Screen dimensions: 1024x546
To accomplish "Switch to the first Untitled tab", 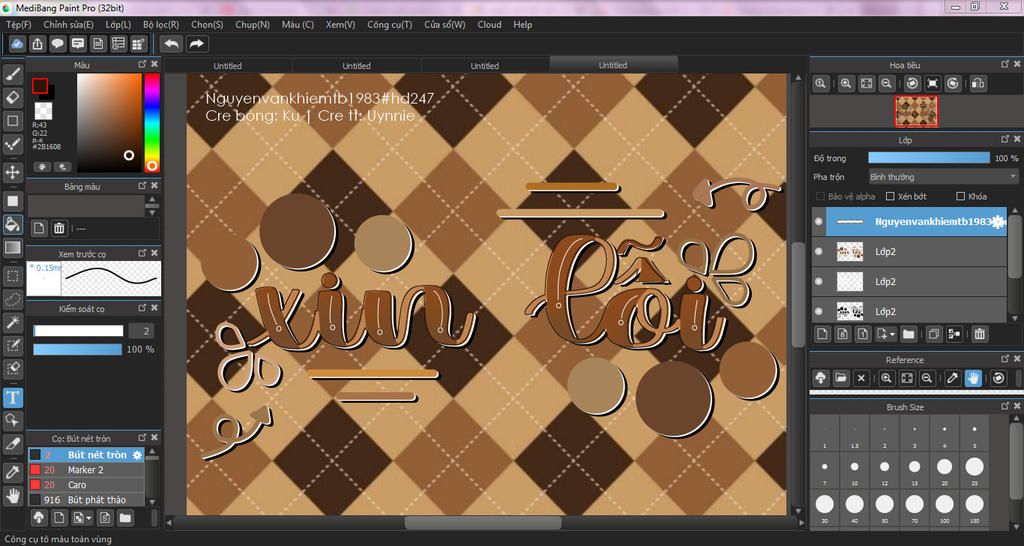I will 228,66.
